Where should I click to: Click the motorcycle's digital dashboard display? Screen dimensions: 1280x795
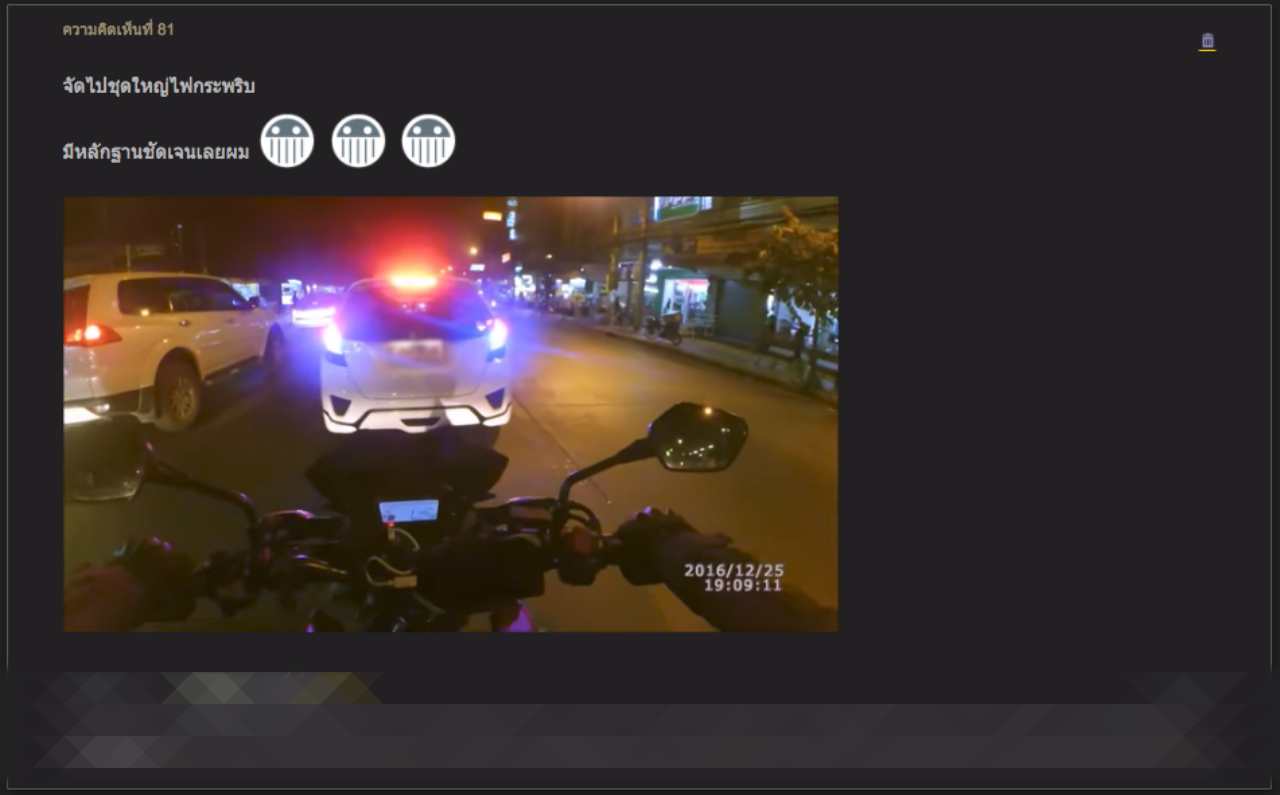[x=408, y=511]
